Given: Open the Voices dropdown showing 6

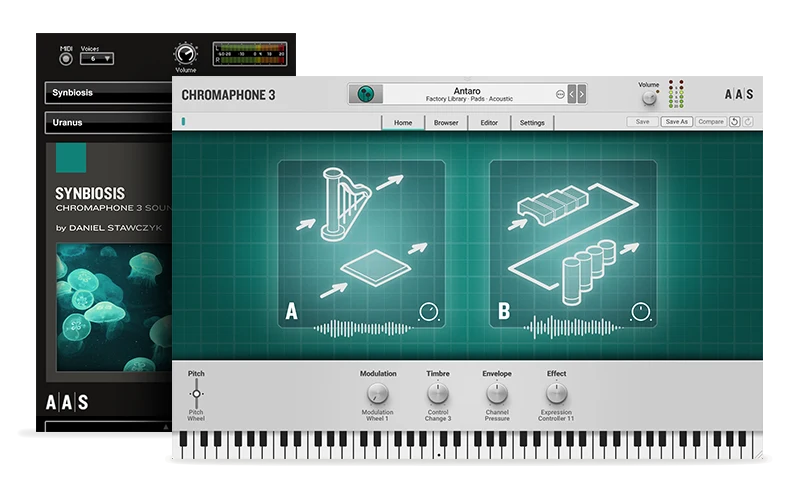Looking at the screenshot, I should point(97,59).
